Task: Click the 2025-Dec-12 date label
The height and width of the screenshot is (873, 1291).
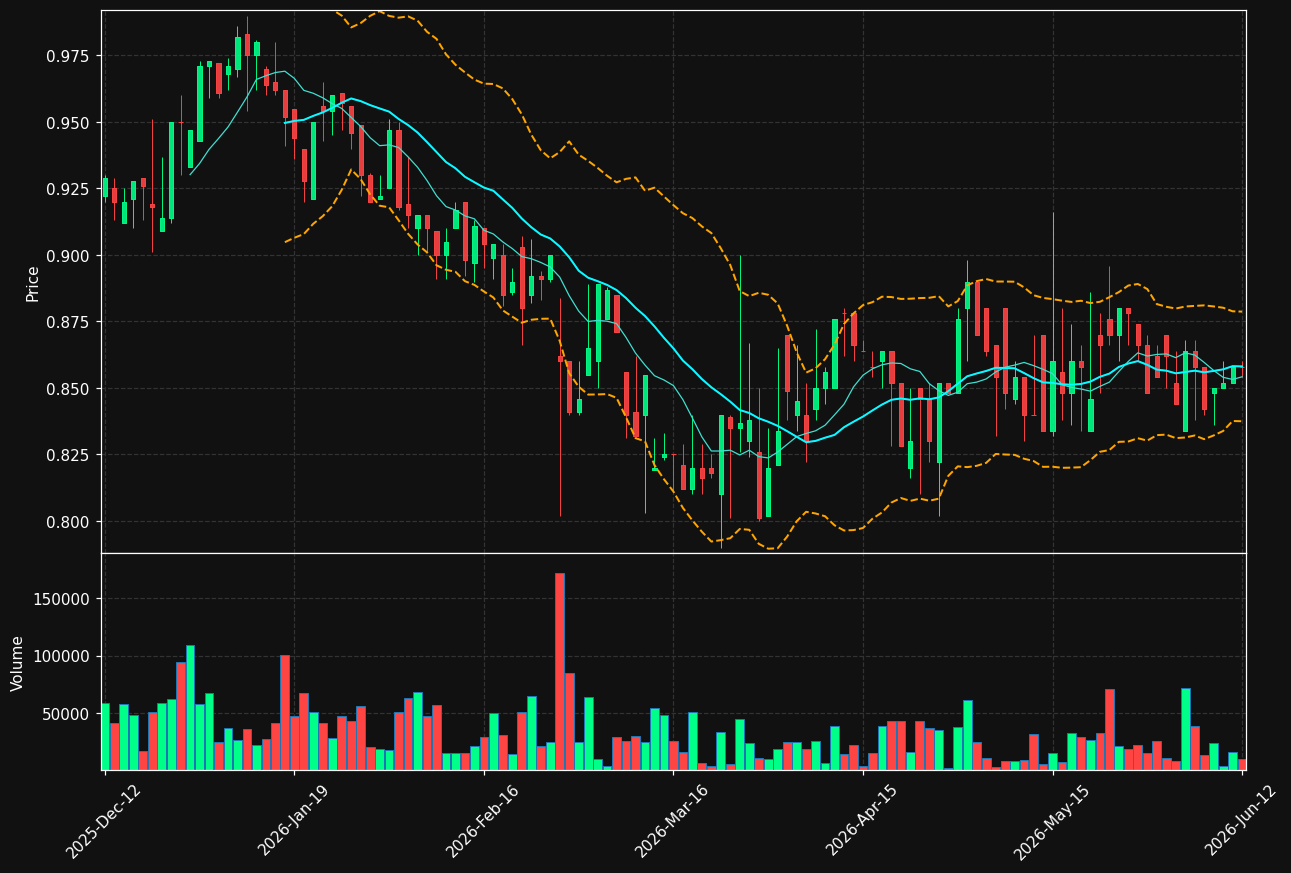Action: click(103, 822)
